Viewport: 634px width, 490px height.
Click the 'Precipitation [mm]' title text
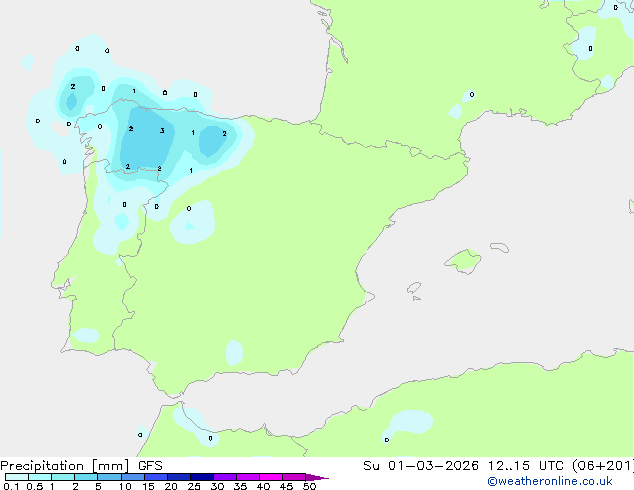click(65, 466)
